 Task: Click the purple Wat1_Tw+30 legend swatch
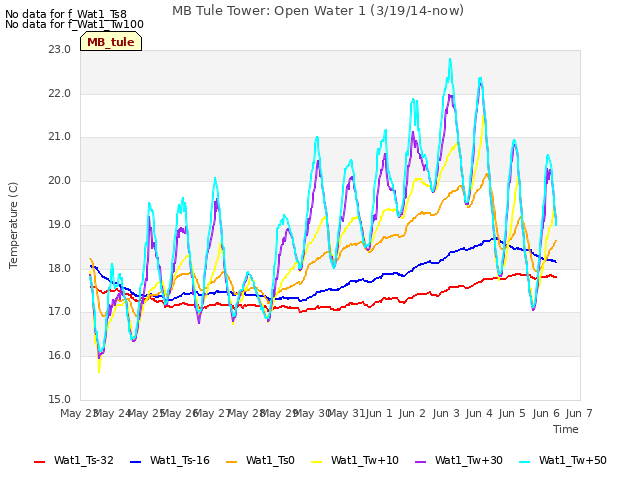(420, 462)
